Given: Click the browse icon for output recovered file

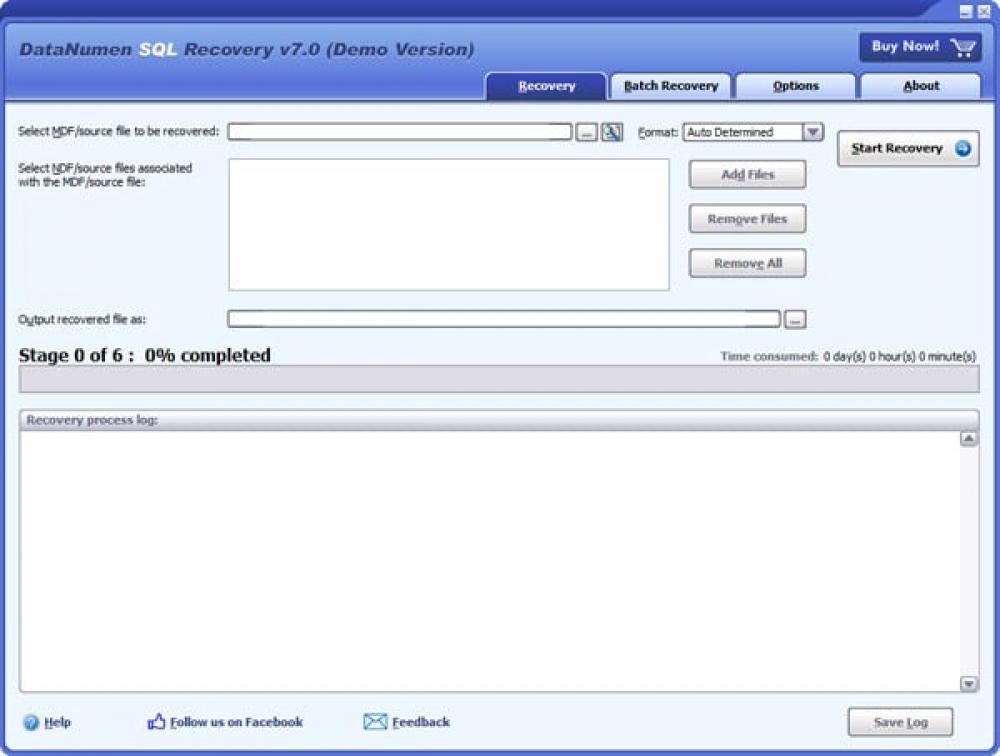Looking at the screenshot, I should click(x=794, y=318).
